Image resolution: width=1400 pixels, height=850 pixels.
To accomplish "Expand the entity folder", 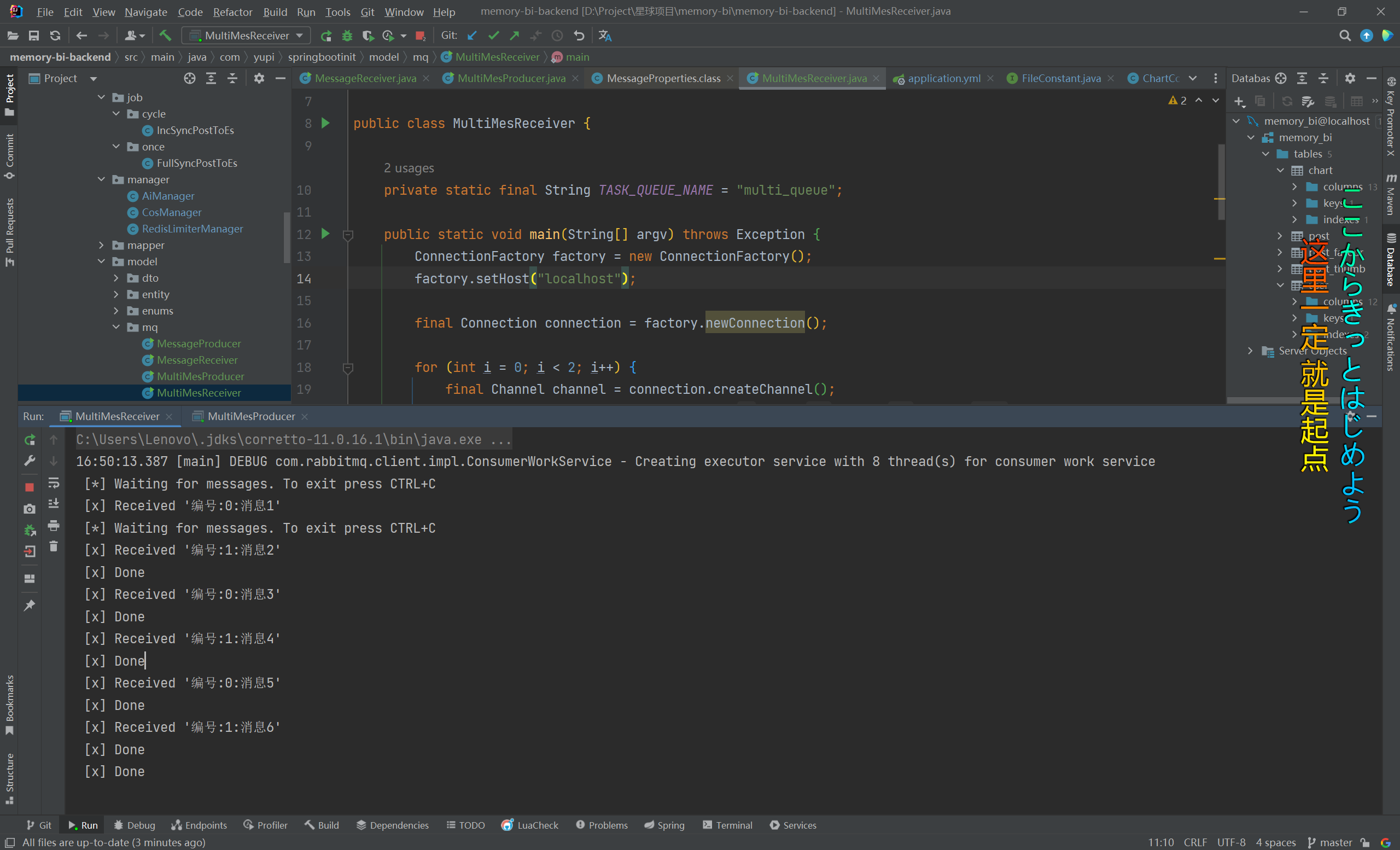I will point(116,294).
